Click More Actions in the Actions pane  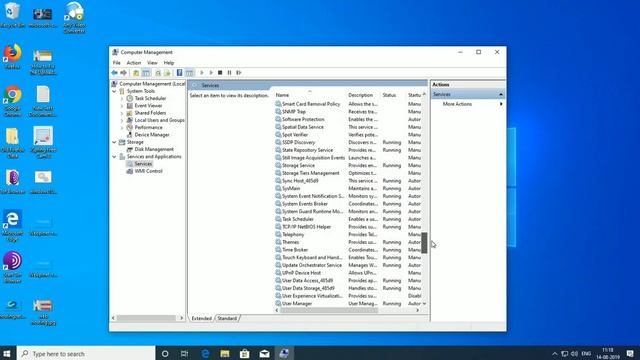point(457,104)
